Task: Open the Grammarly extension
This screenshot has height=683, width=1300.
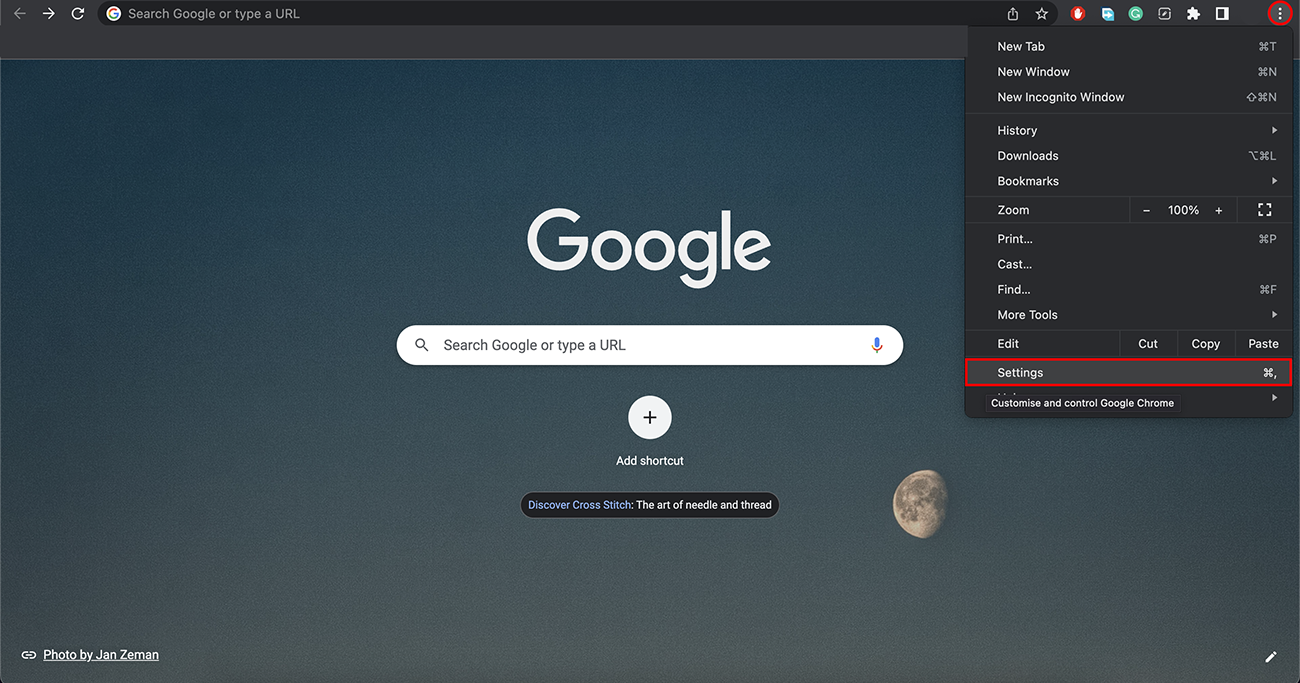Action: (1136, 14)
